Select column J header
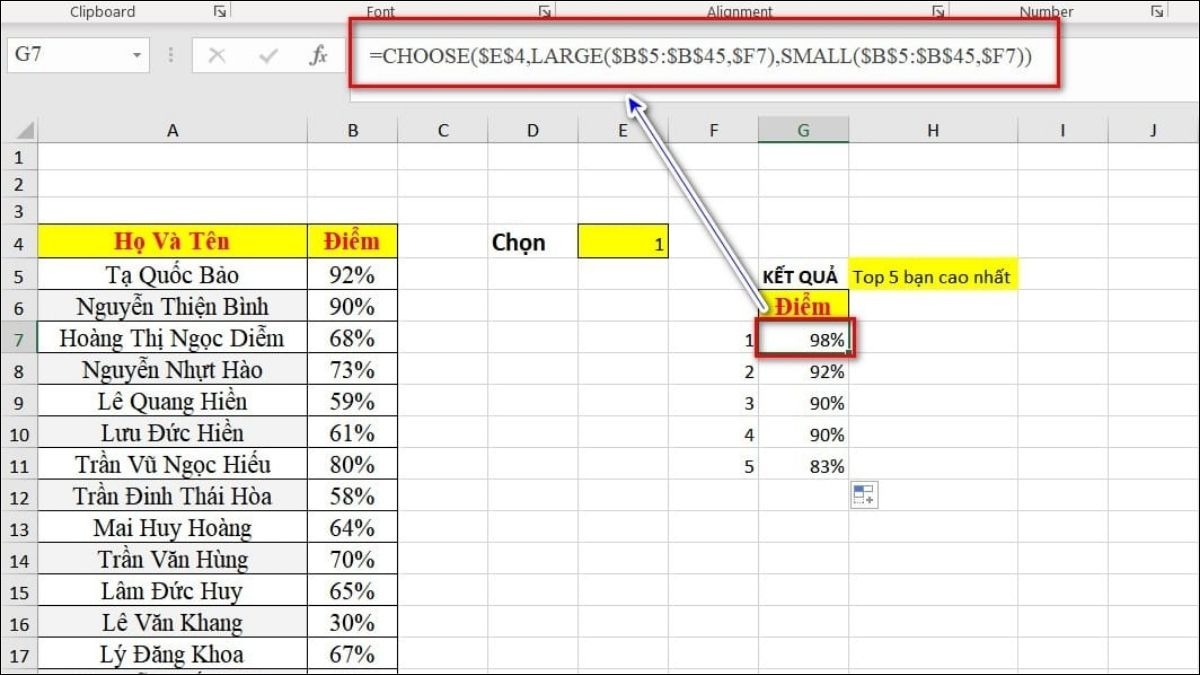1200x675 pixels. pyautogui.click(x=1153, y=130)
